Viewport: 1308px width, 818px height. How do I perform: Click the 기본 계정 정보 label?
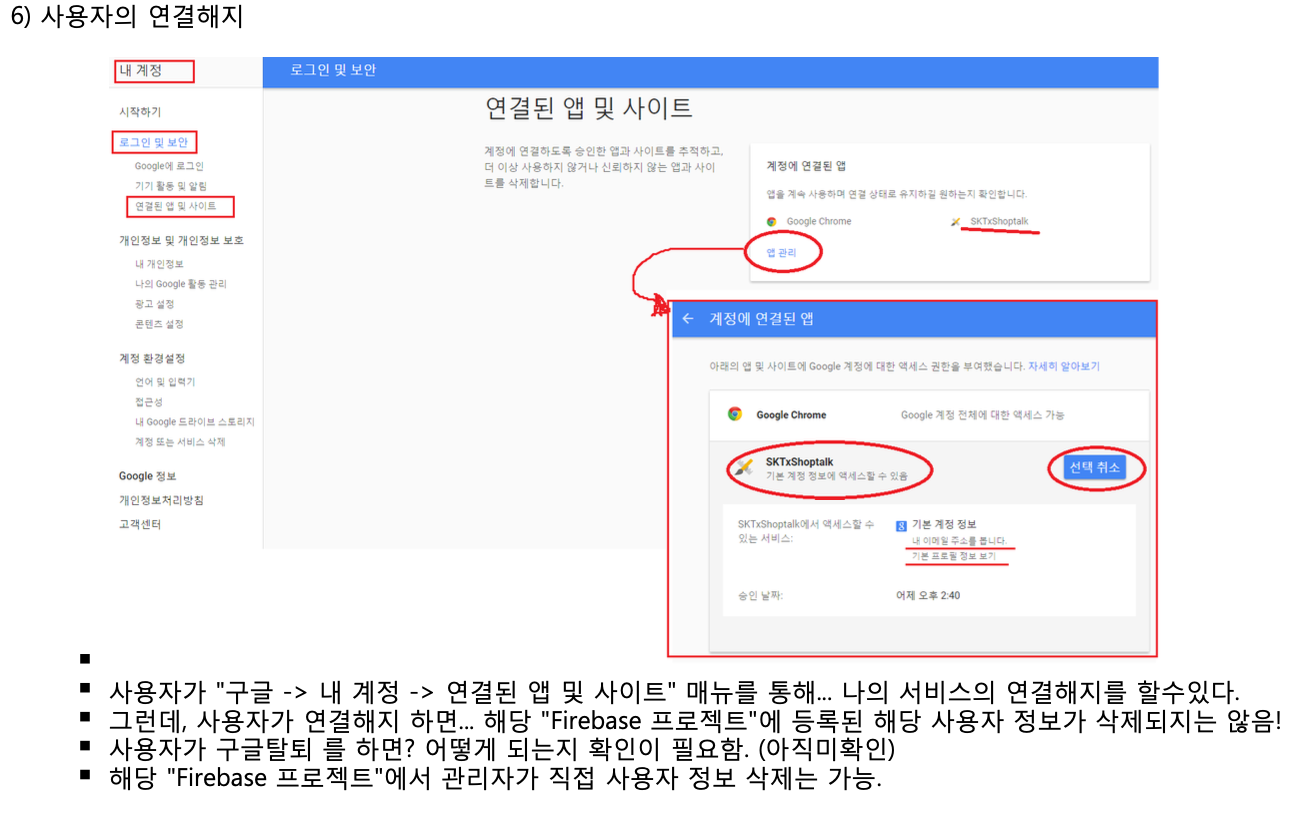coord(944,525)
